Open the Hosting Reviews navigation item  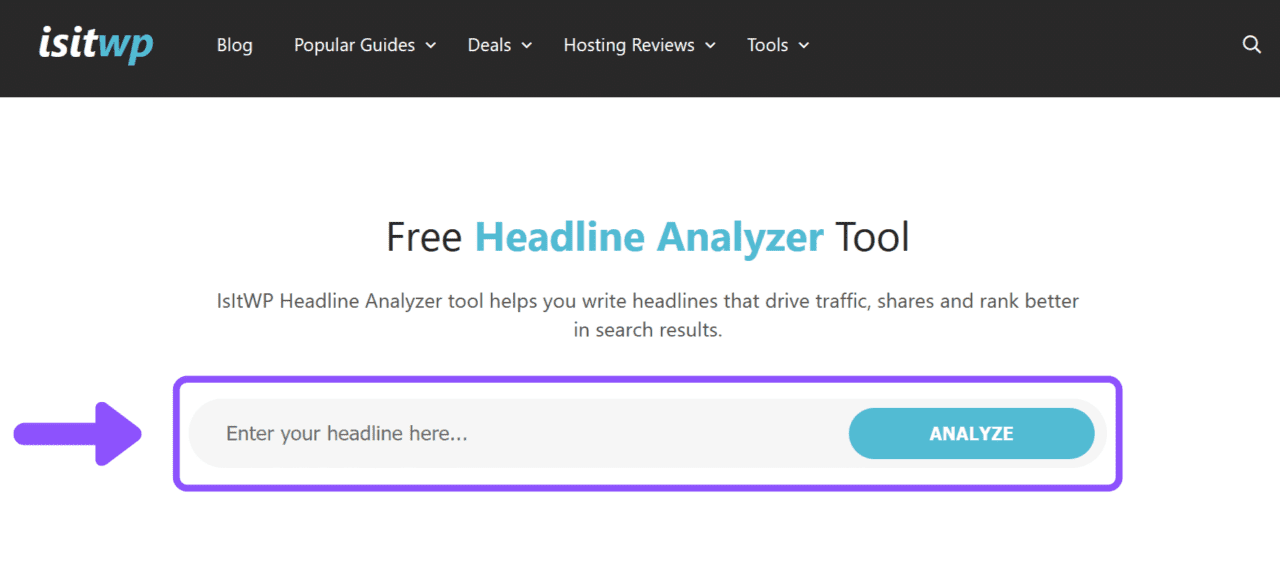pyautogui.click(x=628, y=45)
